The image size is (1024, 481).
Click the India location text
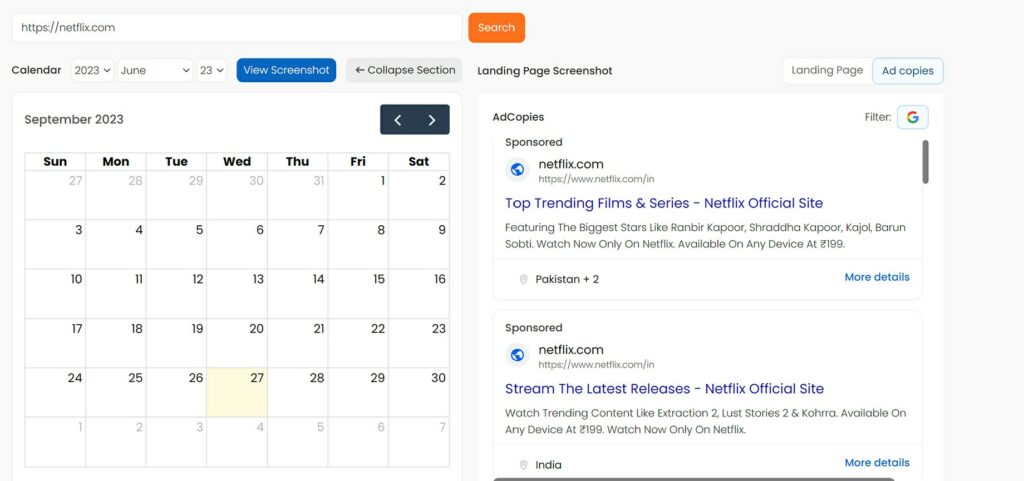pos(549,465)
